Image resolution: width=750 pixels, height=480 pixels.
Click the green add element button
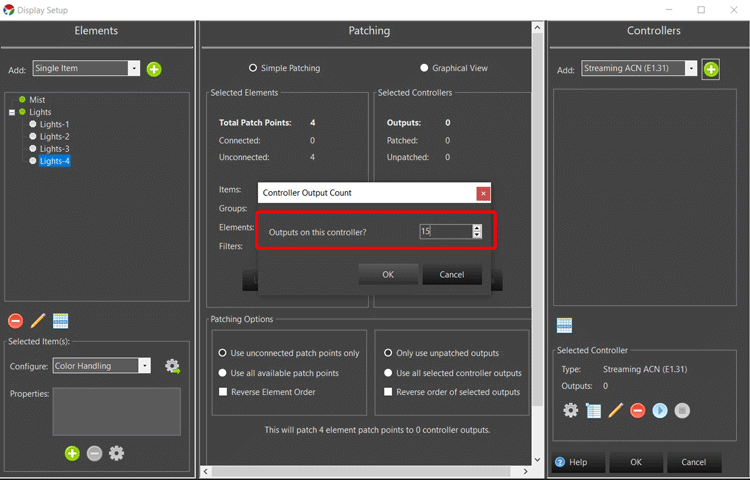[154, 69]
